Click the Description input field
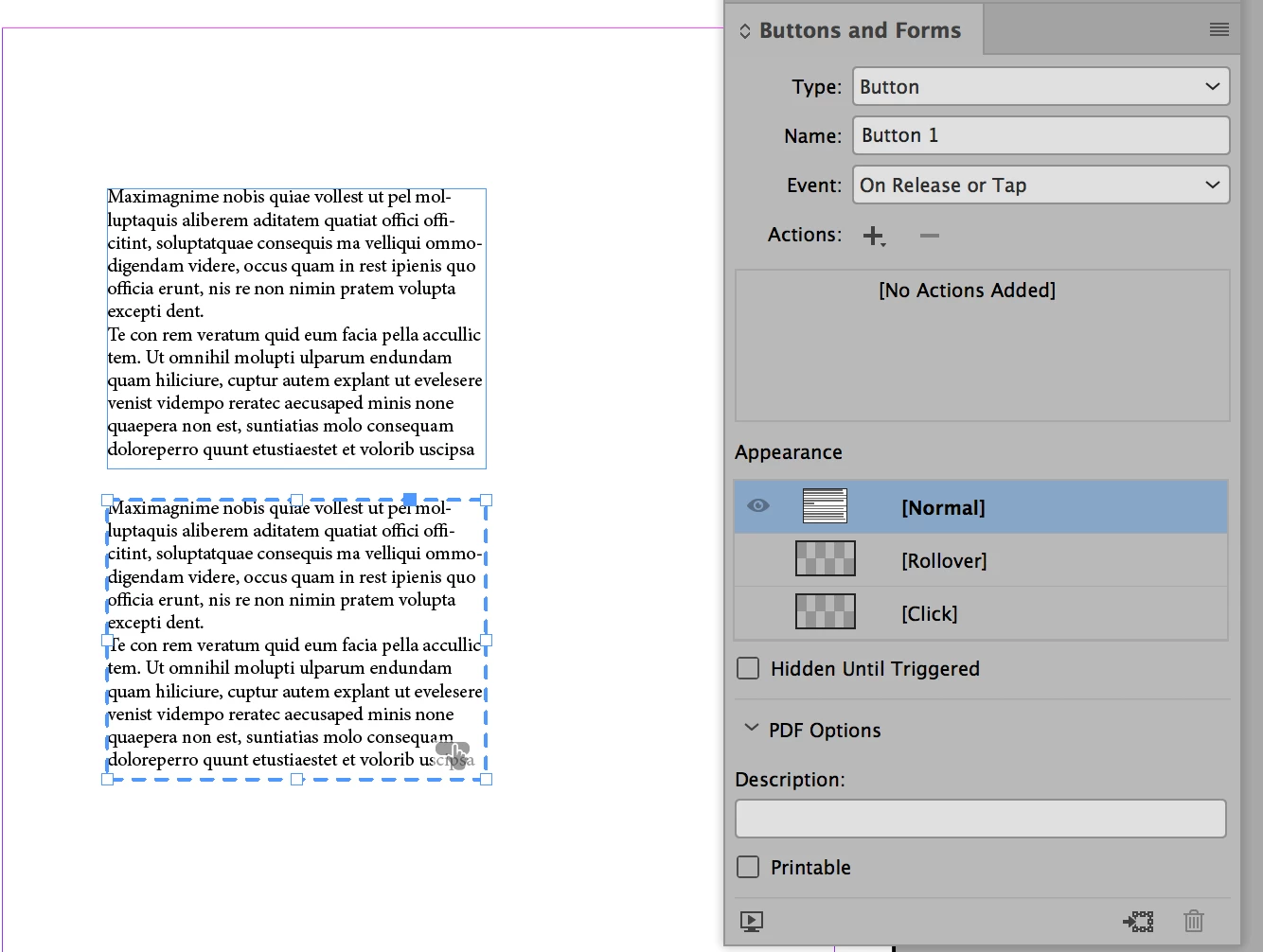 point(981,819)
